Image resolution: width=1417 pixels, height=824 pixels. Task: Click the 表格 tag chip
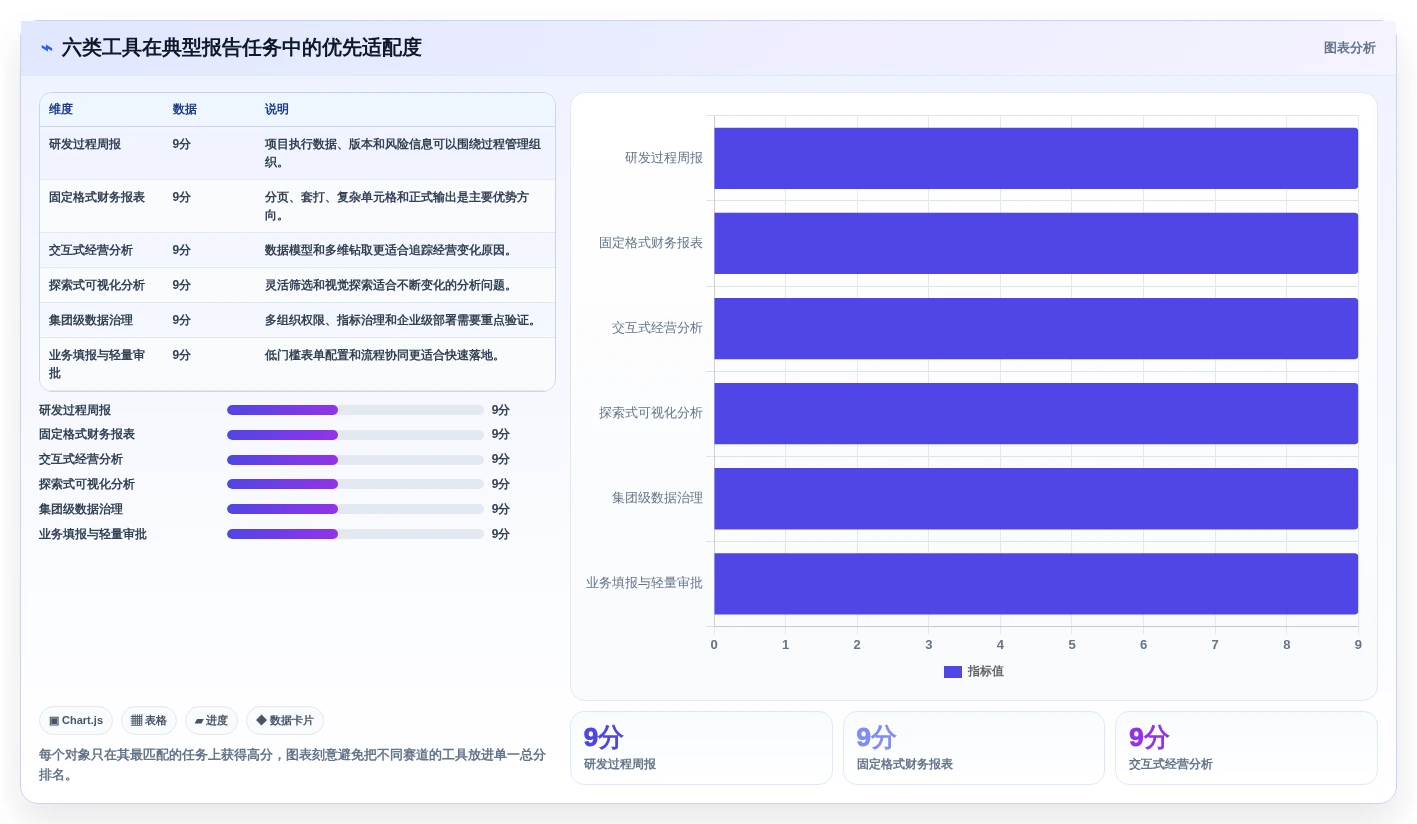[149, 720]
